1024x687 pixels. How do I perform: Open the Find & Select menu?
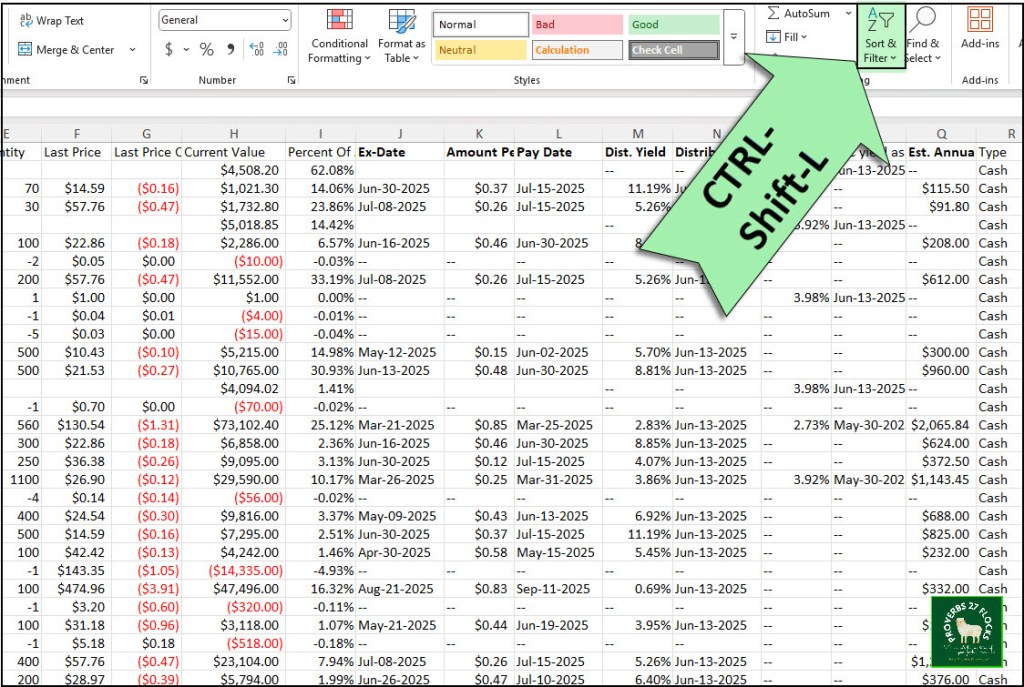point(922,36)
